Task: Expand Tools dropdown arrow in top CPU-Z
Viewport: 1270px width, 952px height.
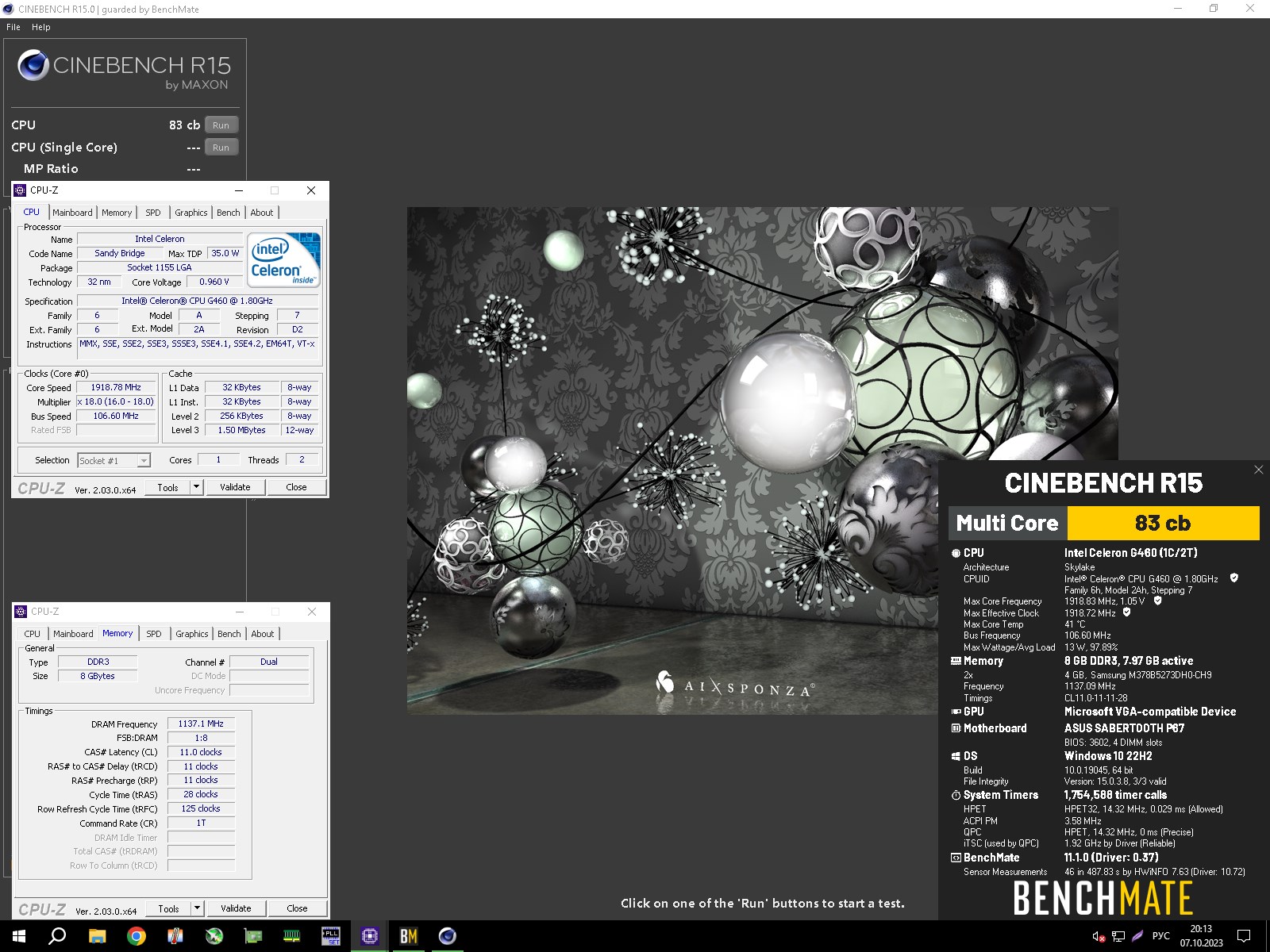Action: click(x=197, y=487)
